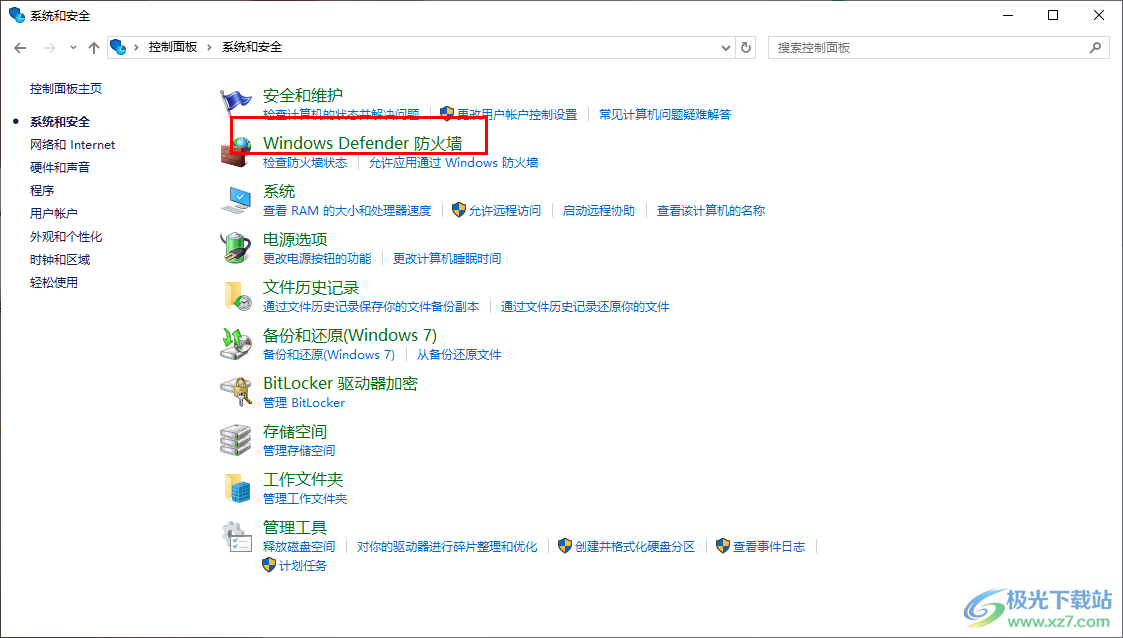Click 系统和安全 in the address breadcrumb

point(252,47)
